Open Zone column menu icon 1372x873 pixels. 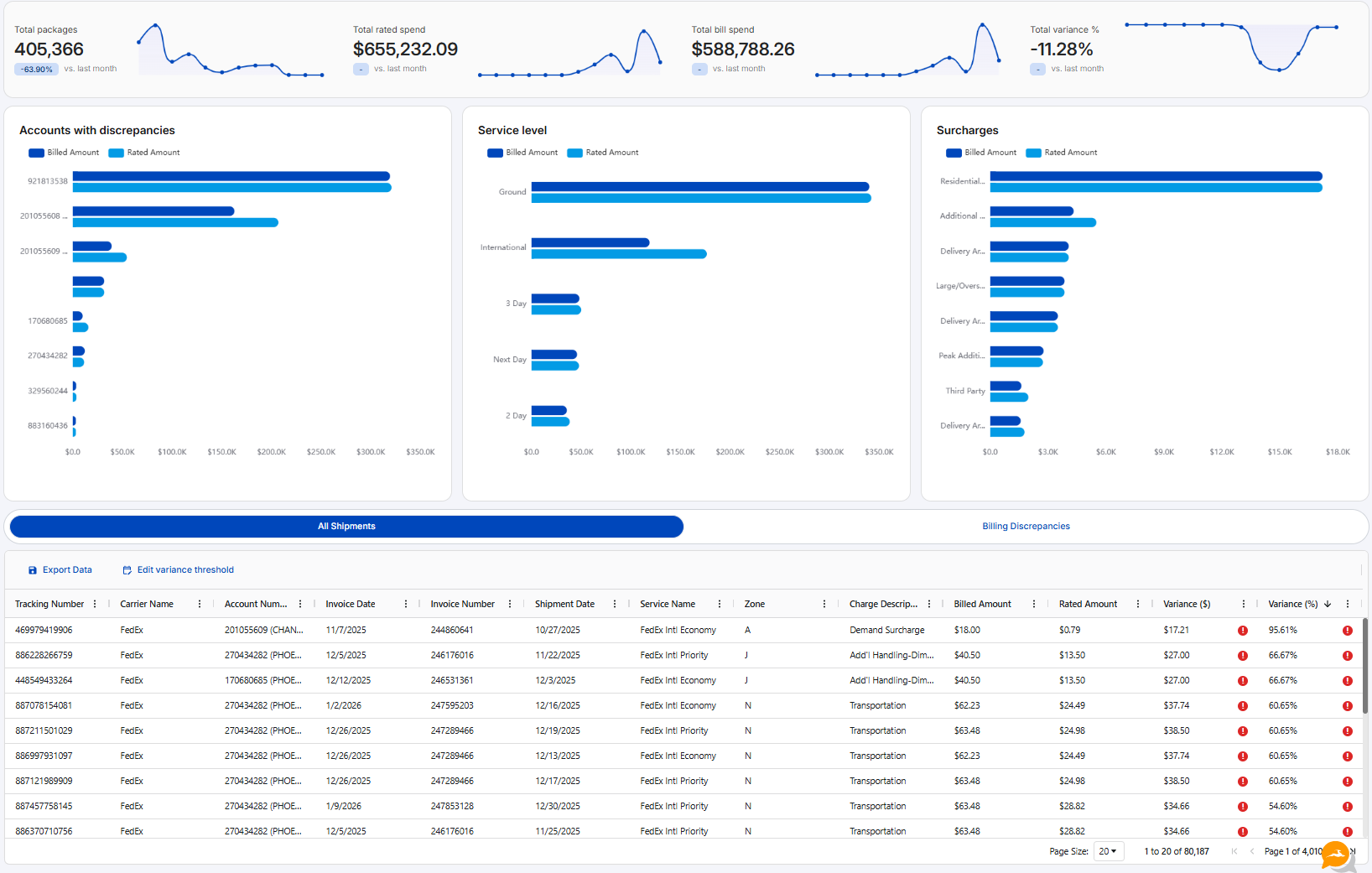(x=824, y=604)
